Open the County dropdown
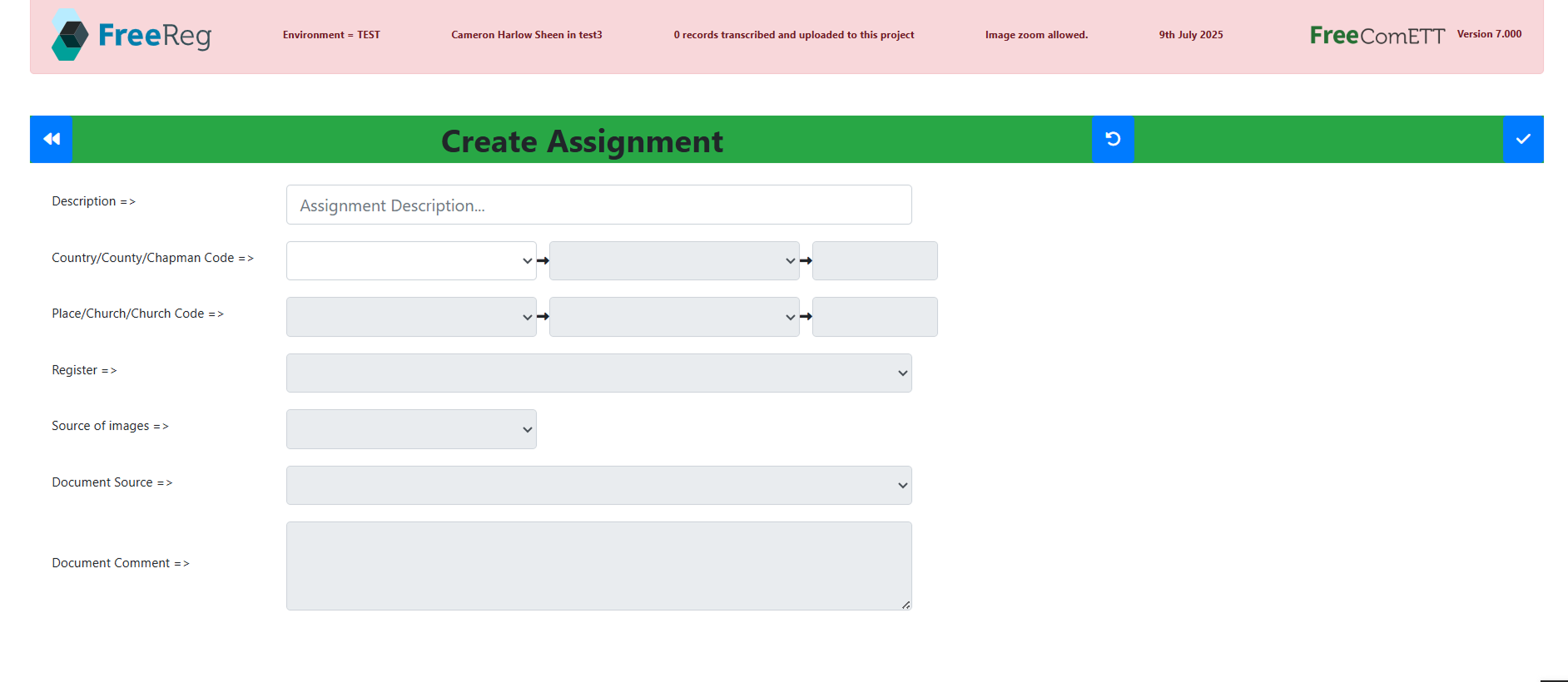Image resolution: width=1568 pixels, height=682 pixels. tap(674, 260)
